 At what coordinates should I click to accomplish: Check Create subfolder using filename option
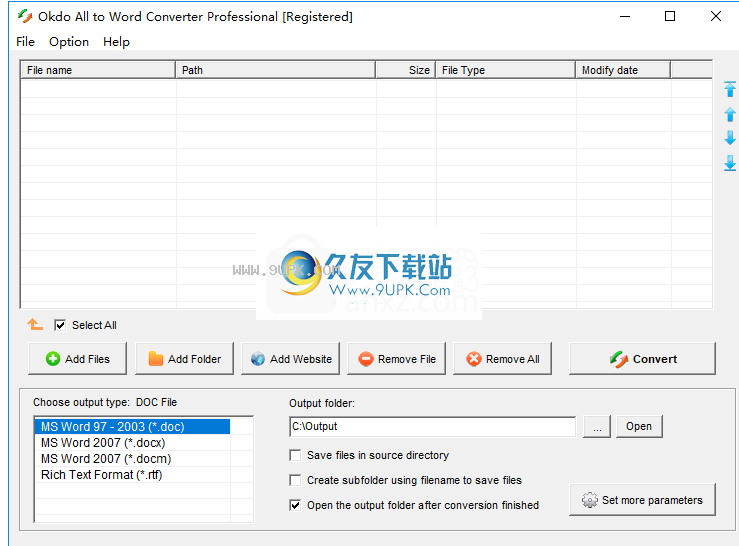295,480
